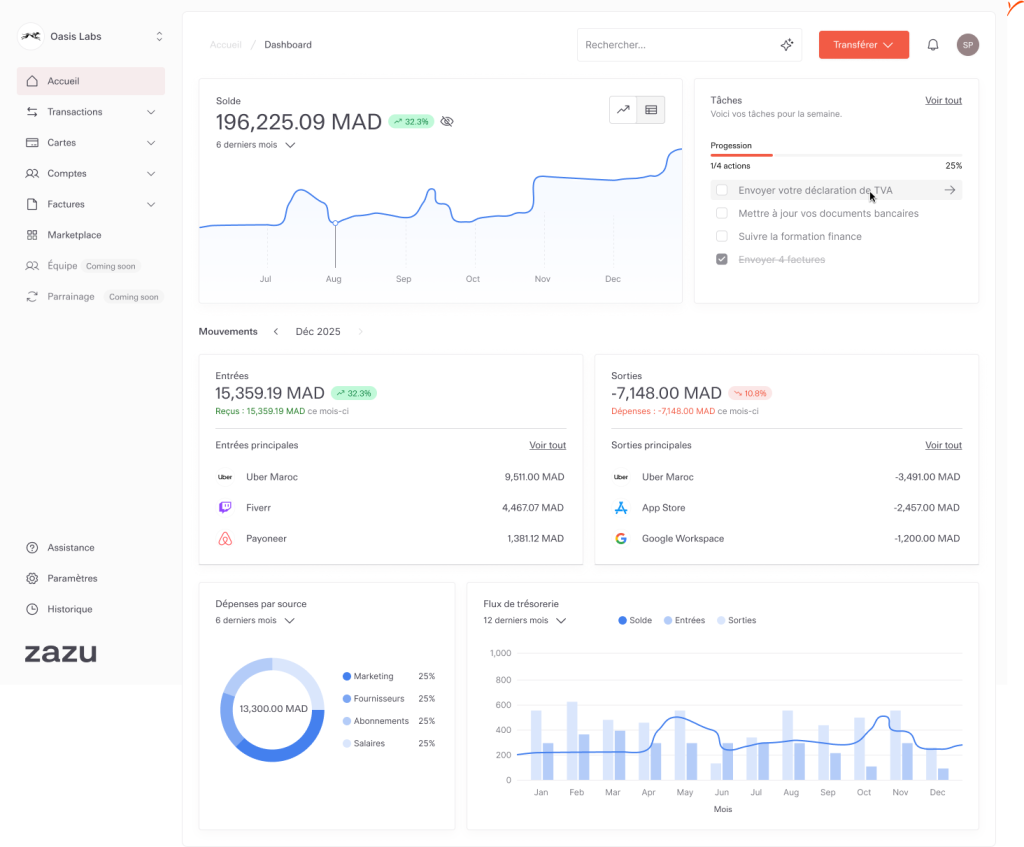The image size is (1024, 847).
Task: Click the red Transférer button
Action: point(863,45)
